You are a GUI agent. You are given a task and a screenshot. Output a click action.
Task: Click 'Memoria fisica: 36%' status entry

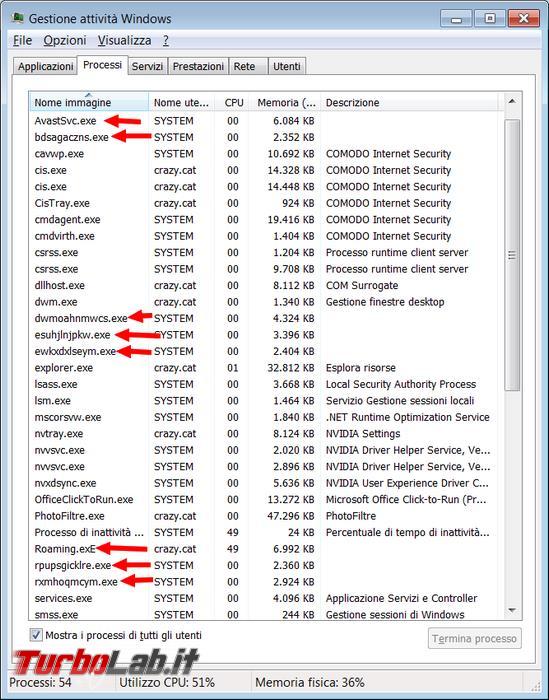coord(310,683)
